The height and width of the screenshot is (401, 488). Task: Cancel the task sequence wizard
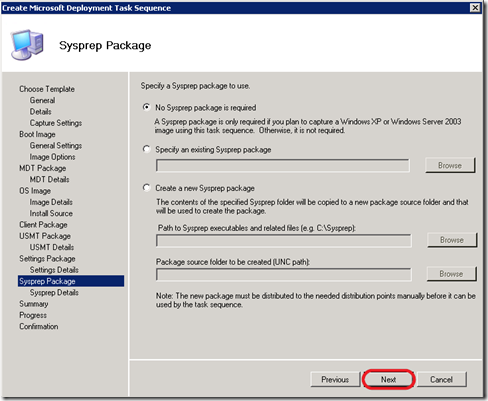point(441,379)
